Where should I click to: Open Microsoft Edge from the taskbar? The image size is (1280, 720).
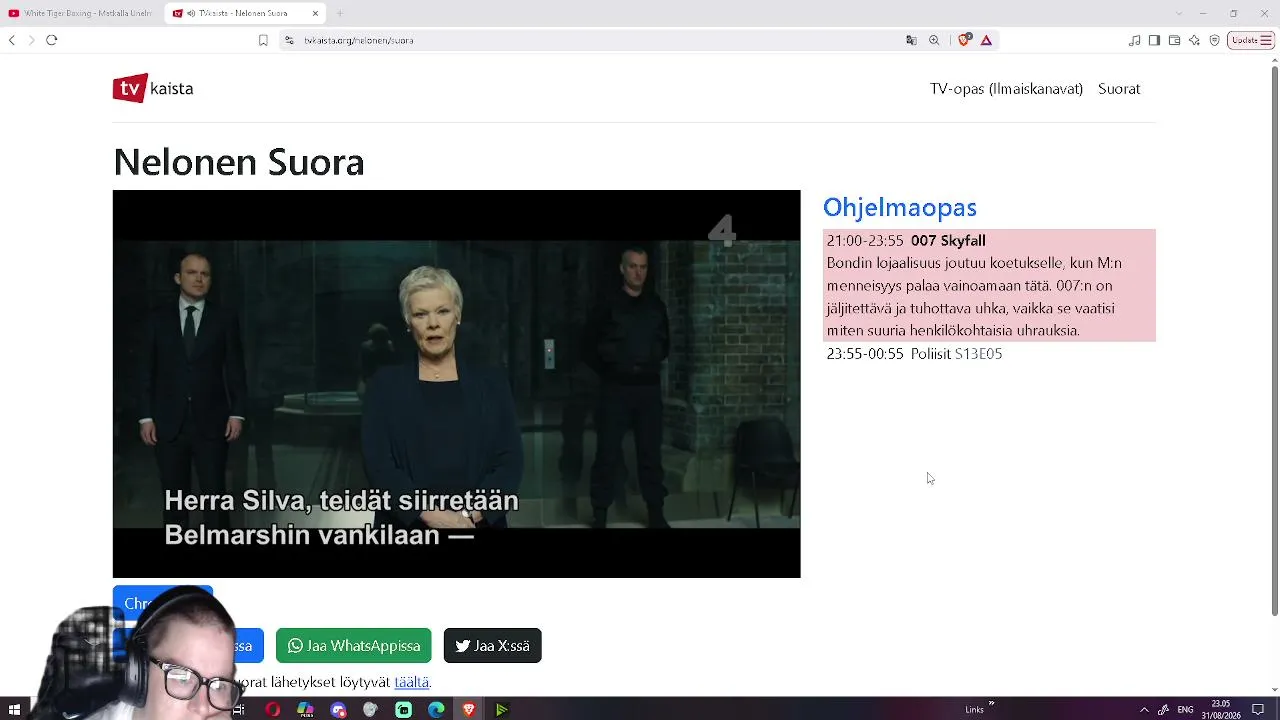click(436, 710)
